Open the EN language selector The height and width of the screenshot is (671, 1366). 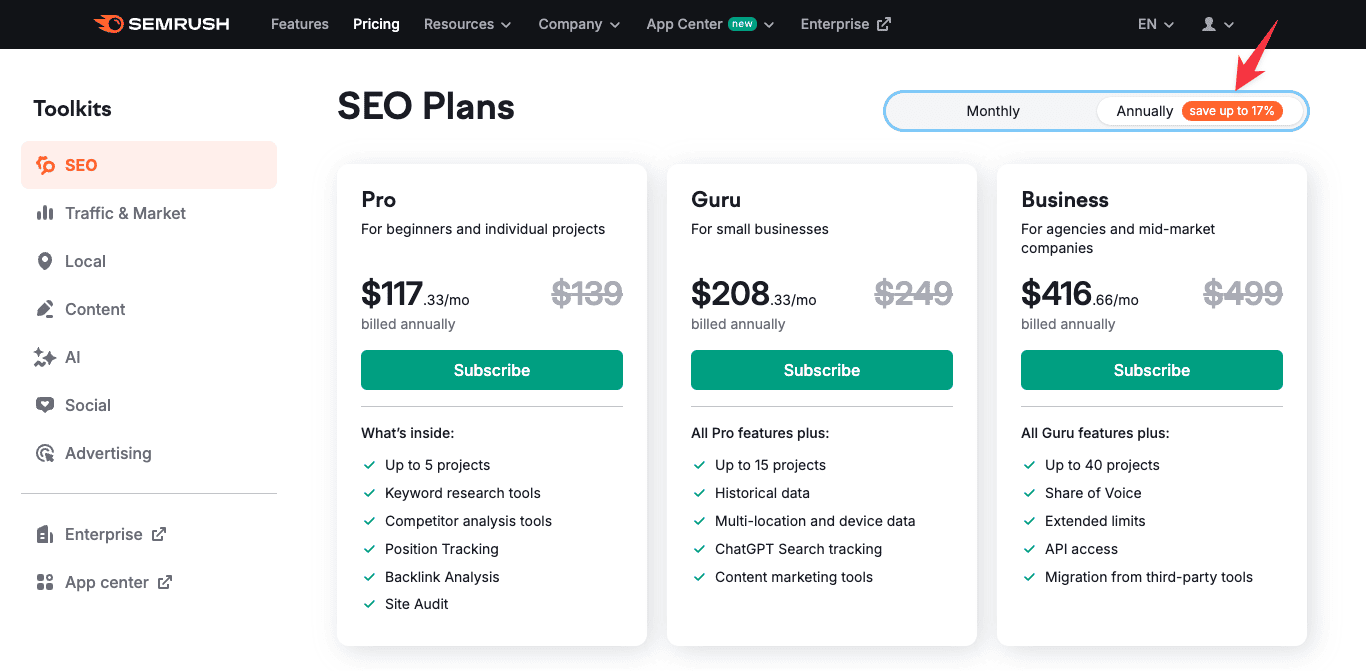[1156, 24]
